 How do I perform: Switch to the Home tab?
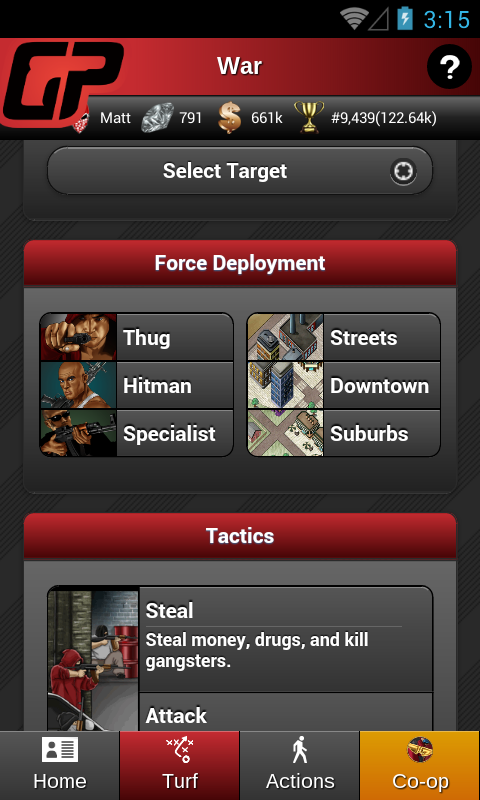pos(60,765)
